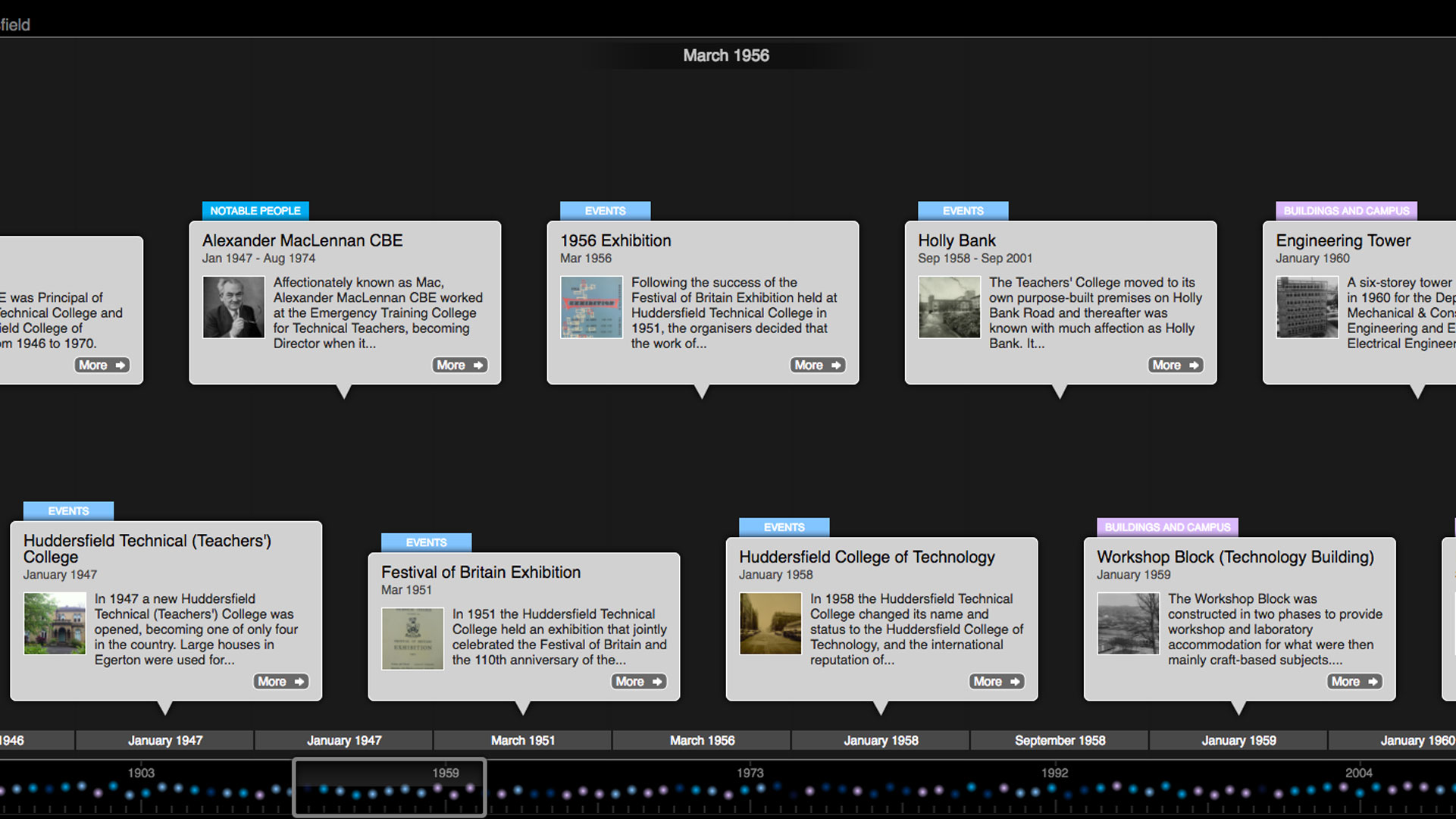Click Festival of Britain booklet thumbnail
The height and width of the screenshot is (819, 1456).
pyautogui.click(x=412, y=639)
